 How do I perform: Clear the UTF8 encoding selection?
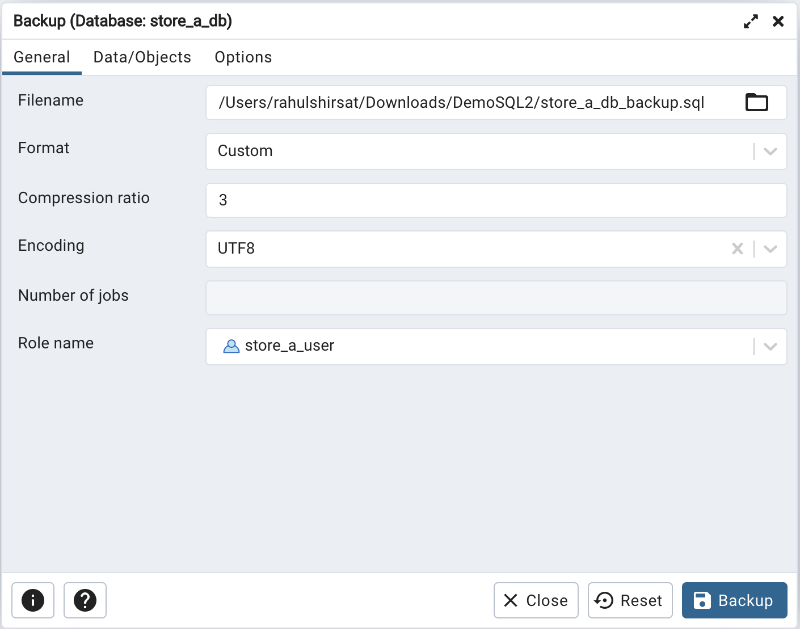point(737,249)
